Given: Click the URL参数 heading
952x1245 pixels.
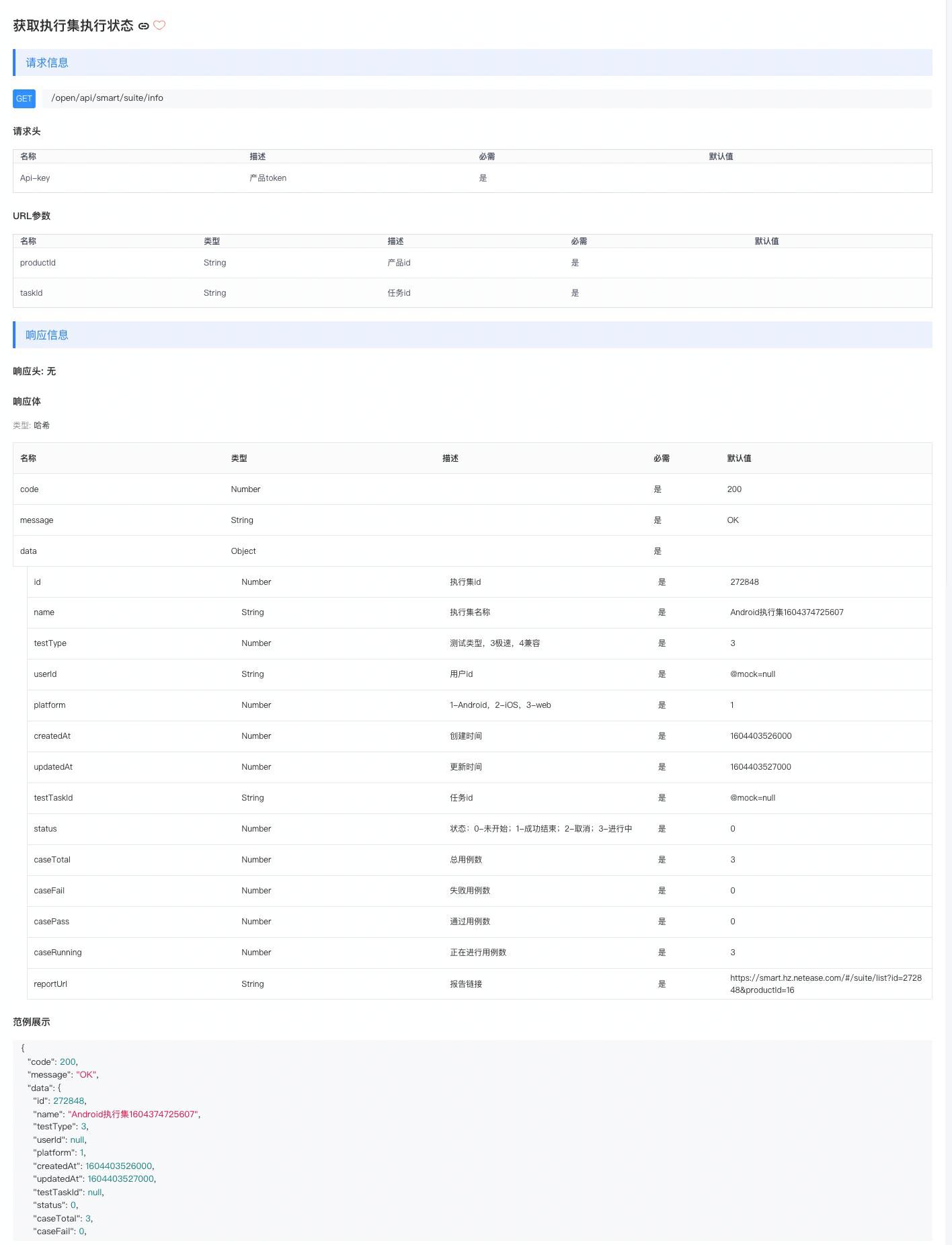Looking at the screenshot, I should click(32, 216).
